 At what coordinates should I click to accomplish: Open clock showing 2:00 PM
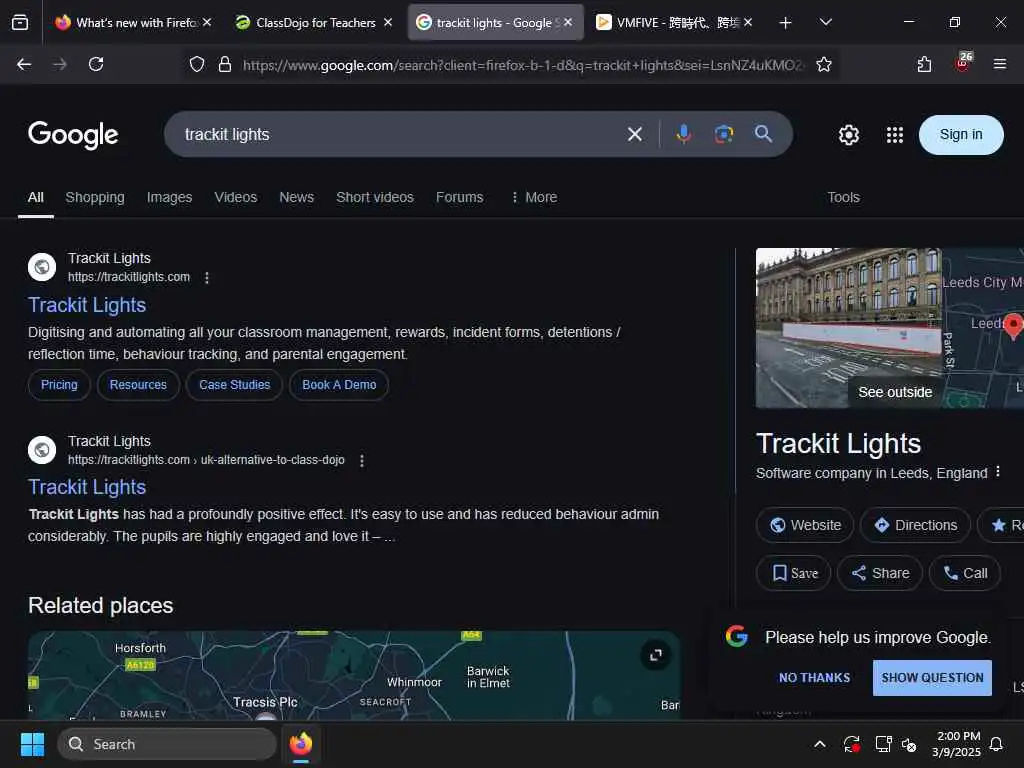point(957,744)
